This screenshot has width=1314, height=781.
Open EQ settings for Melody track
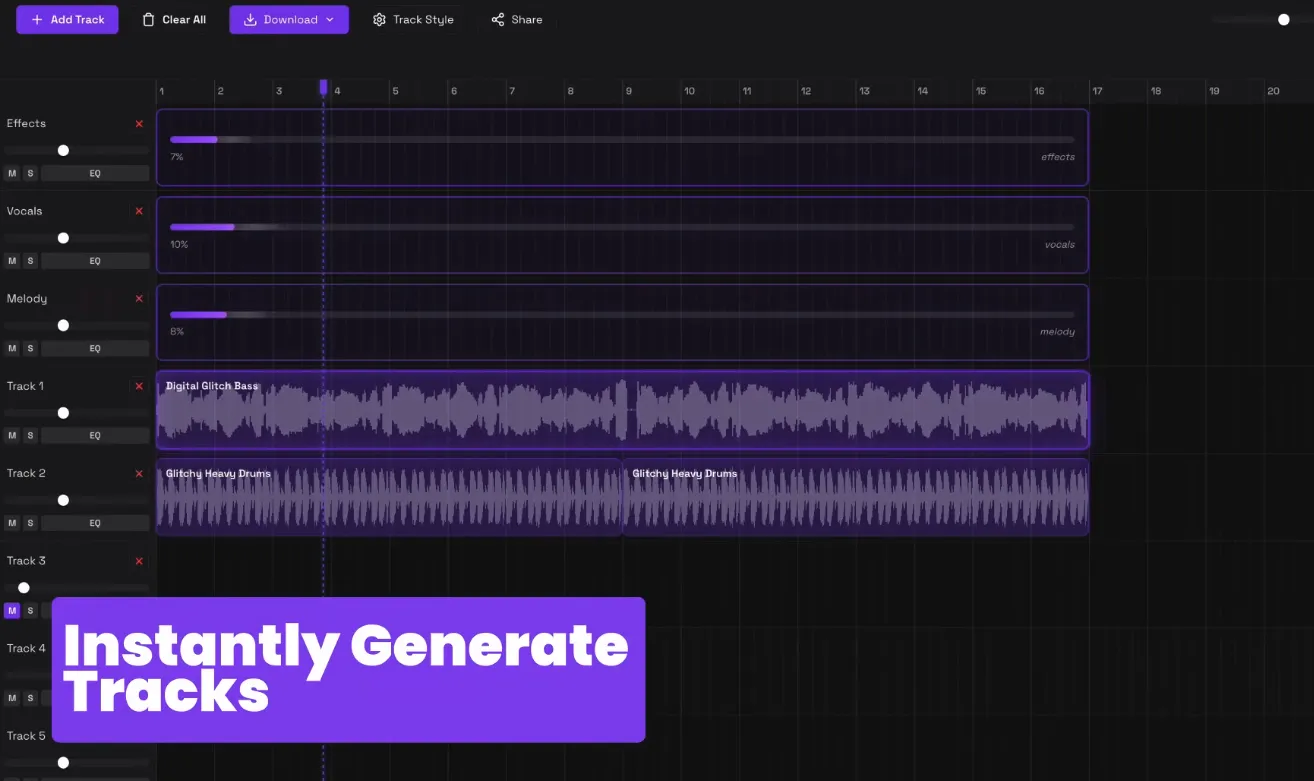95,348
